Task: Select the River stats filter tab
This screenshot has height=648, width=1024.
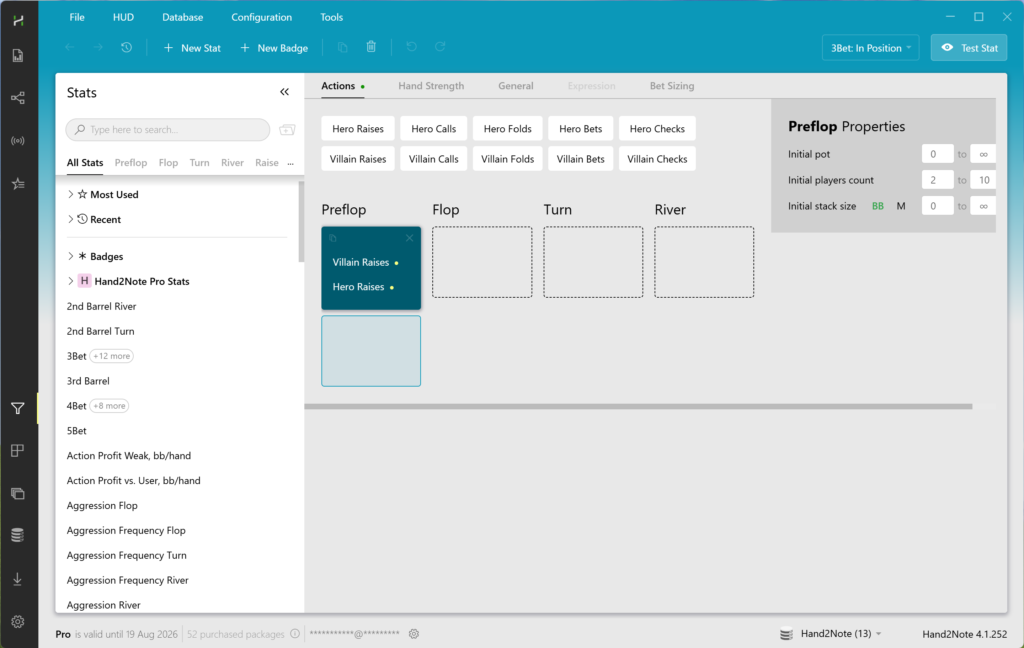Action: (232, 163)
